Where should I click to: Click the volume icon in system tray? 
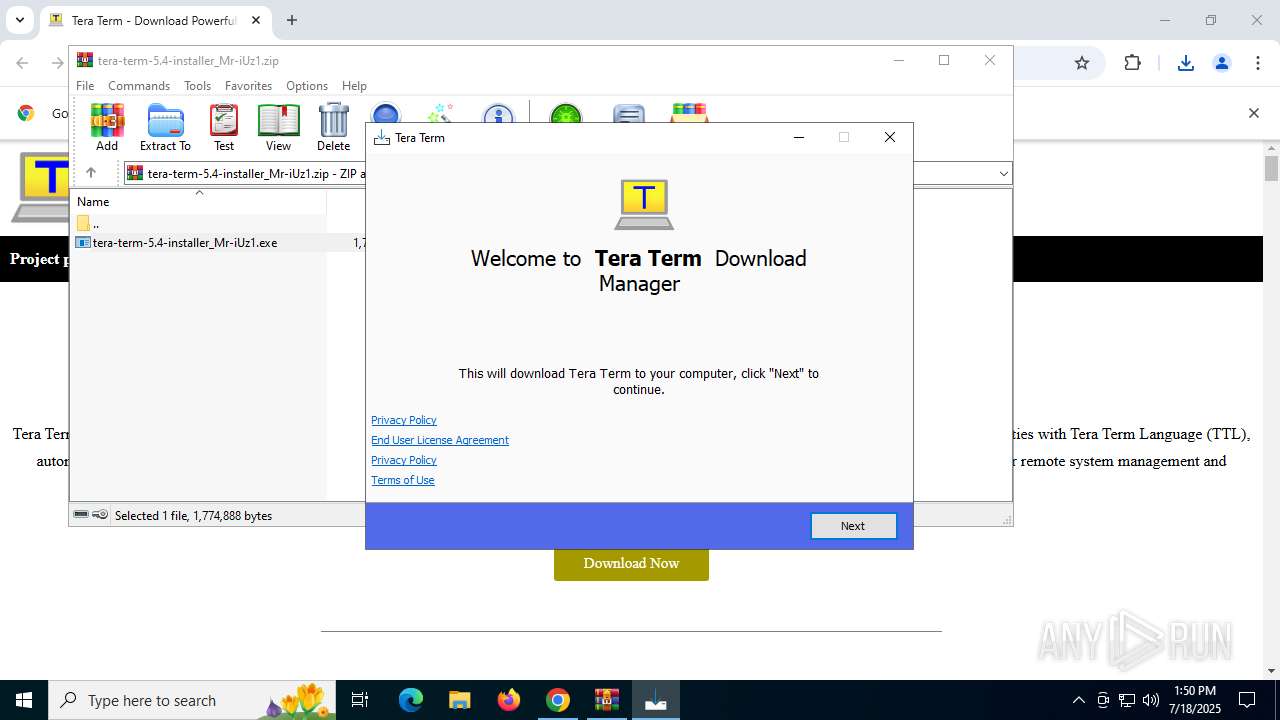[1150, 700]
